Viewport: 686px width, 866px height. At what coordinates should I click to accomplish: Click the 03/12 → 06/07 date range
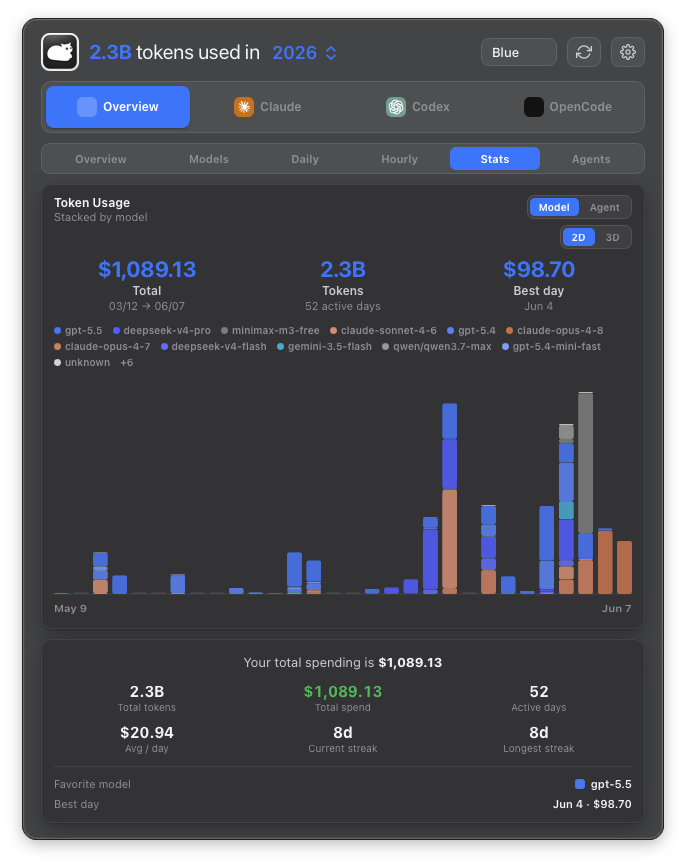147,306
